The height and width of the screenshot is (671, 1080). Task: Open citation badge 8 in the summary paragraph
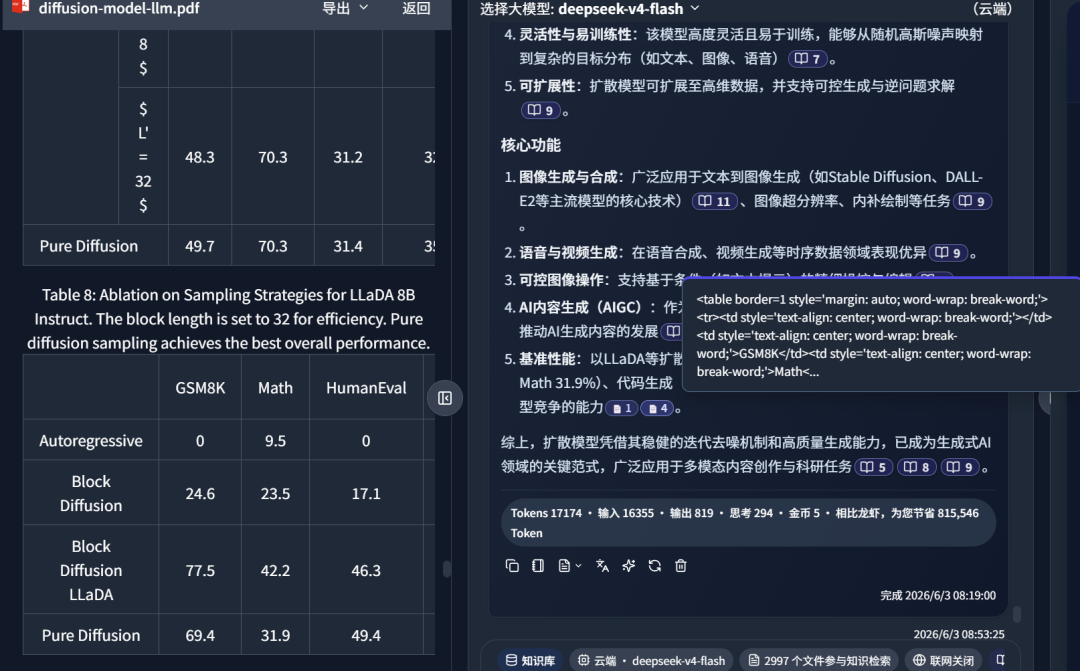point(917,467)
